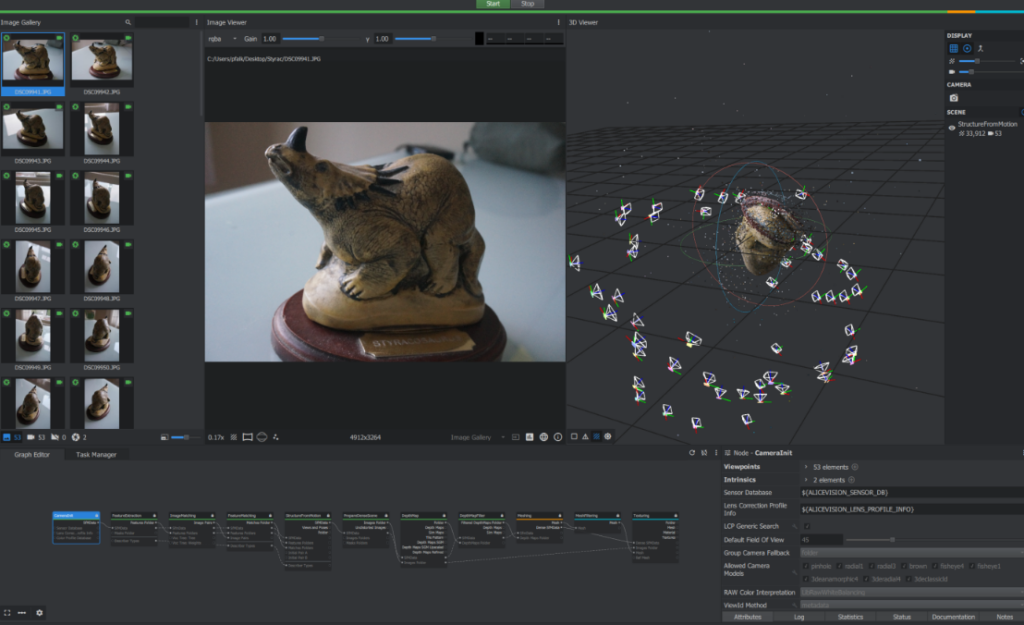
Task: Click the feature points icon in Image Viewer toolbar
Action: pos(276,437)
